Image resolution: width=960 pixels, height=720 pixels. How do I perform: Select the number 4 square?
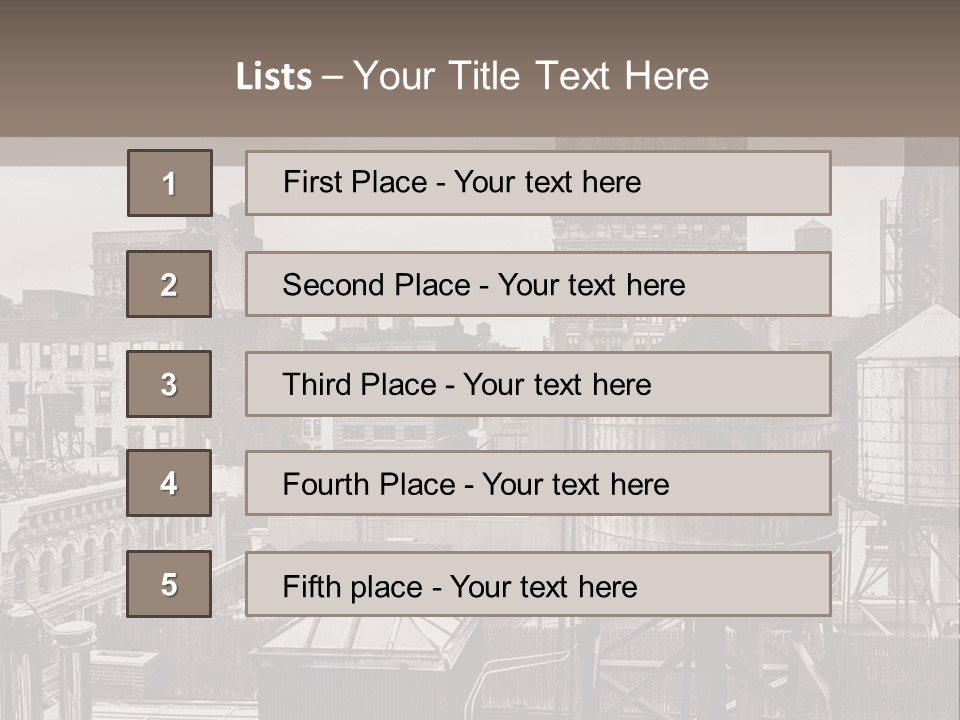tap(169, 483)
